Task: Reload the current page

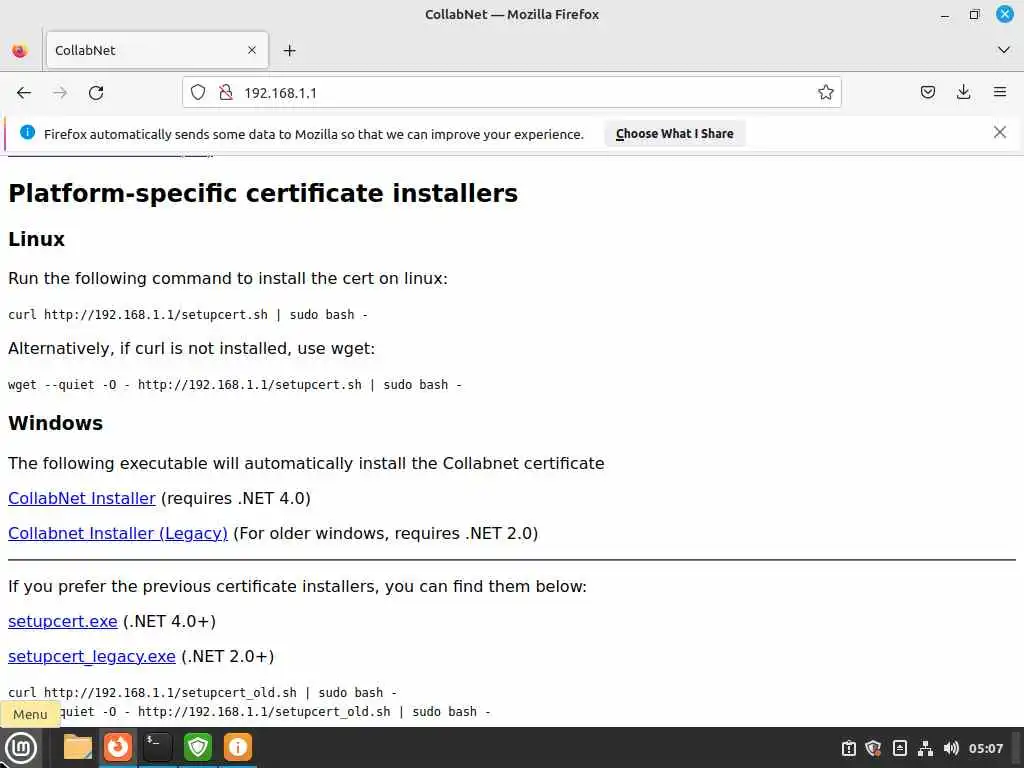Action: 96,93
